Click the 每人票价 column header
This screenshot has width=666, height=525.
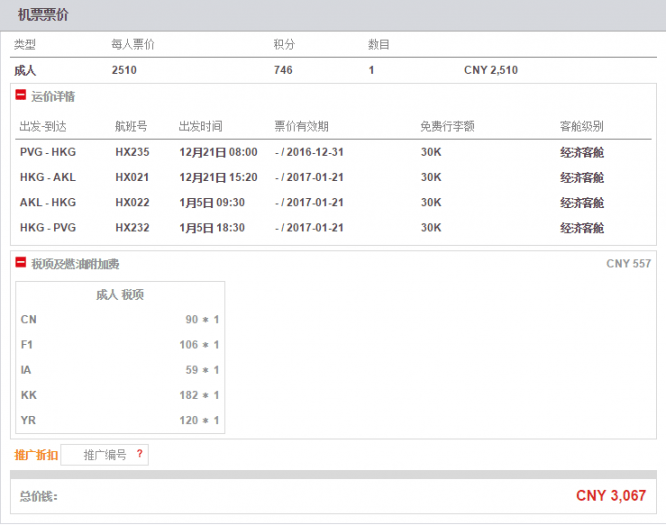(x=133, y=44)
